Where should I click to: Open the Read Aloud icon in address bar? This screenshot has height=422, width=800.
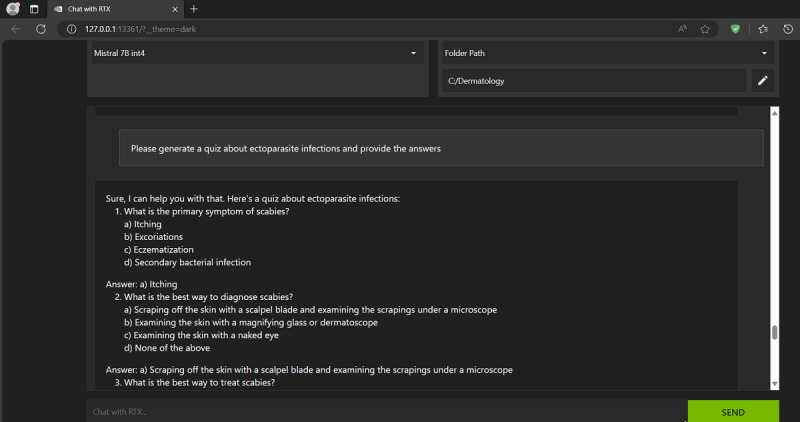pos(682,29)
